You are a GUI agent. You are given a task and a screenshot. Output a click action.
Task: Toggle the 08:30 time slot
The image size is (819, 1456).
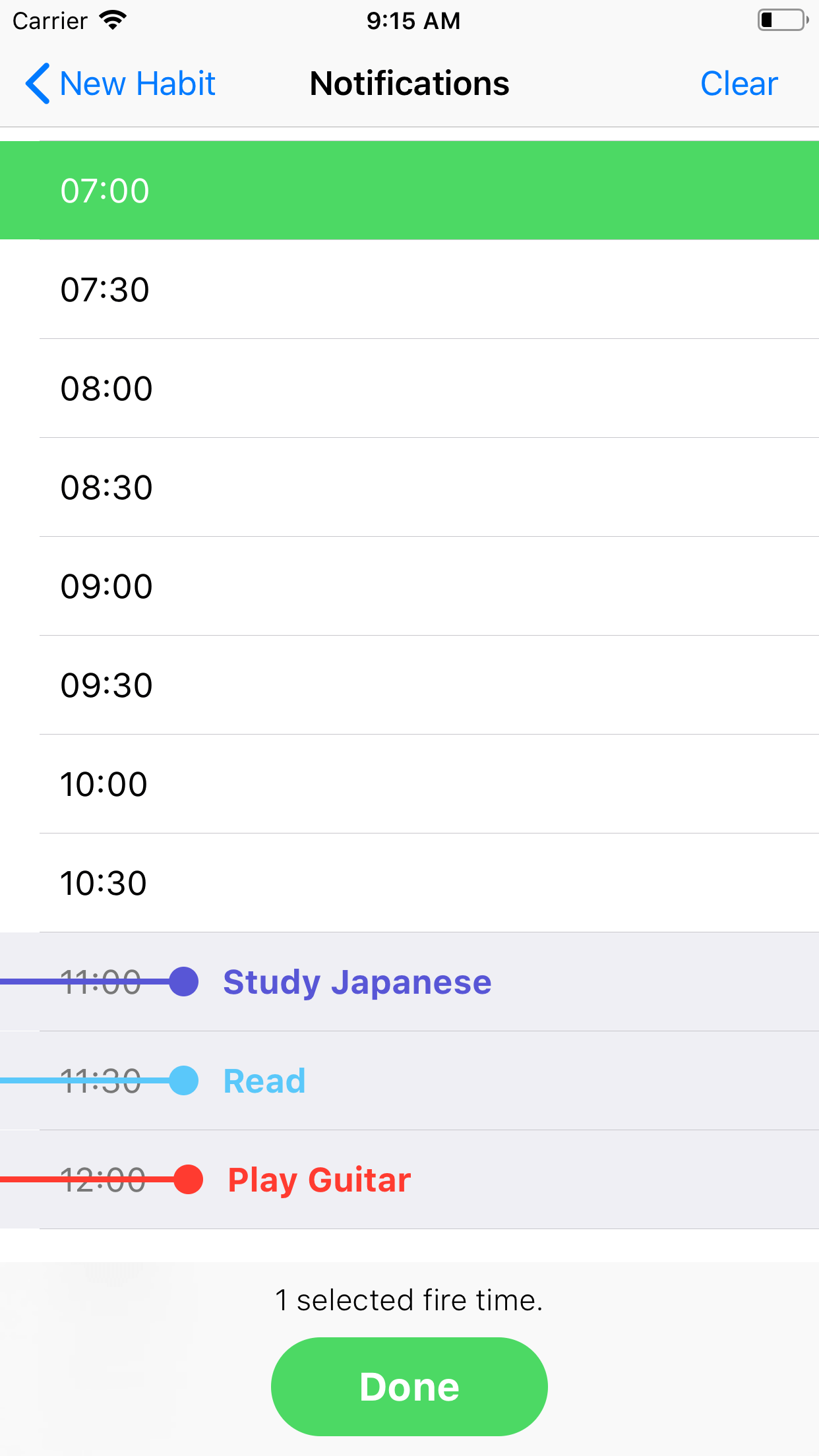pos(409,487)
